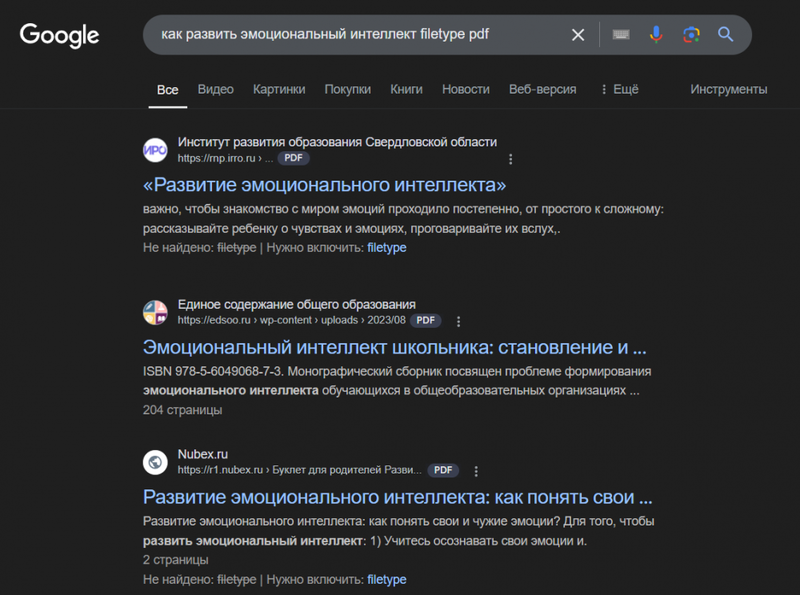Start voice search with microphone icon
The image size is (800, 595).
(656, 34)
